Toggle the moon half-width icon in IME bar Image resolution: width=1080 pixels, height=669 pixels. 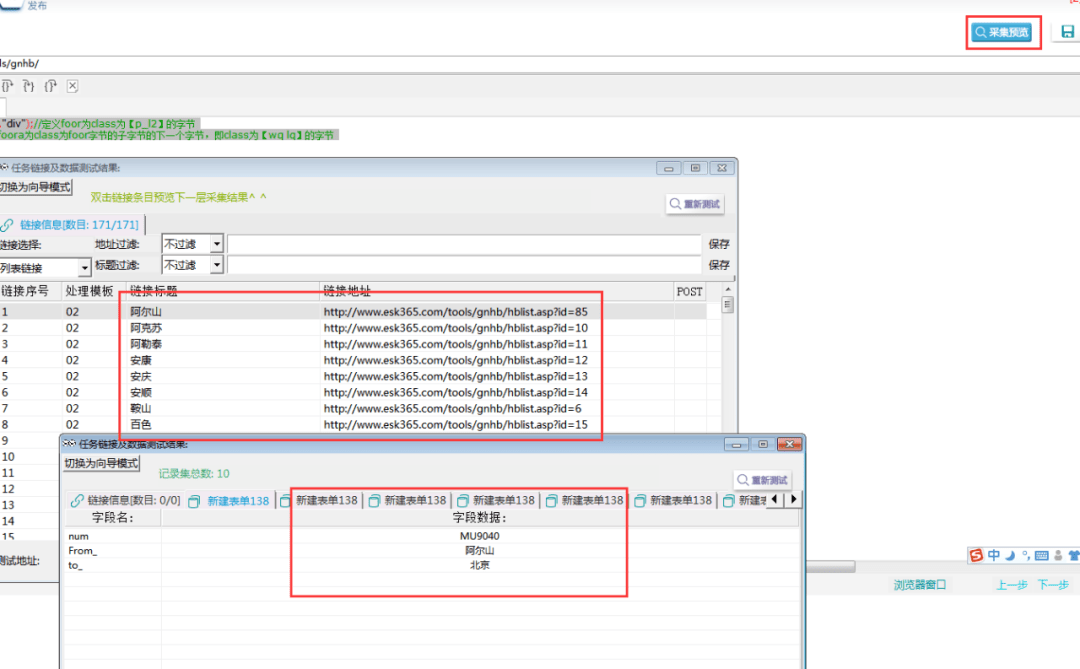pos(1010,555)
